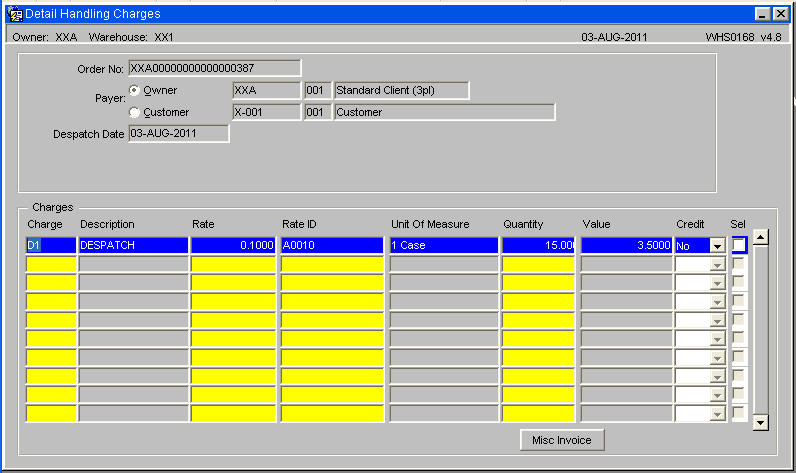The height and width of the screenshot is (473, 796).
Task: Click the Rate ID cell A0010
Action: click(x=332, y=245)
